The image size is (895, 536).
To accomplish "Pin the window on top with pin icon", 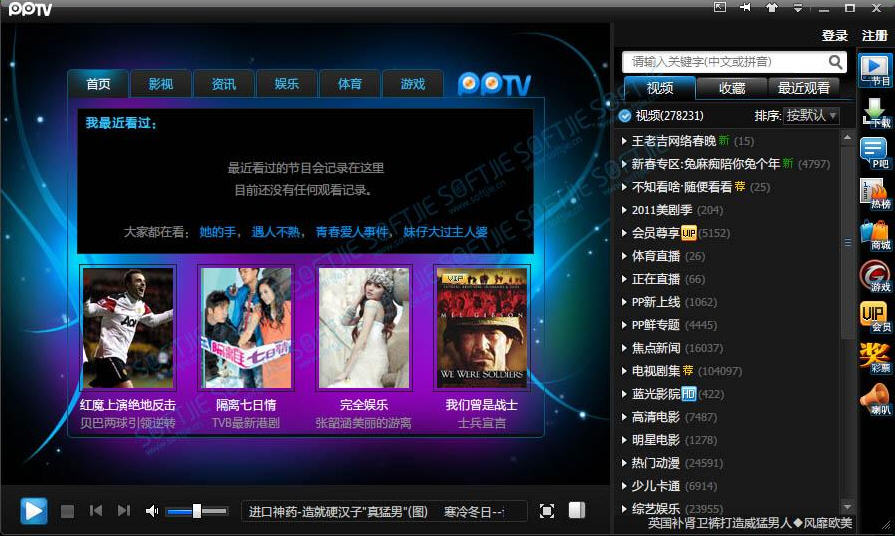I will (745, 7).
